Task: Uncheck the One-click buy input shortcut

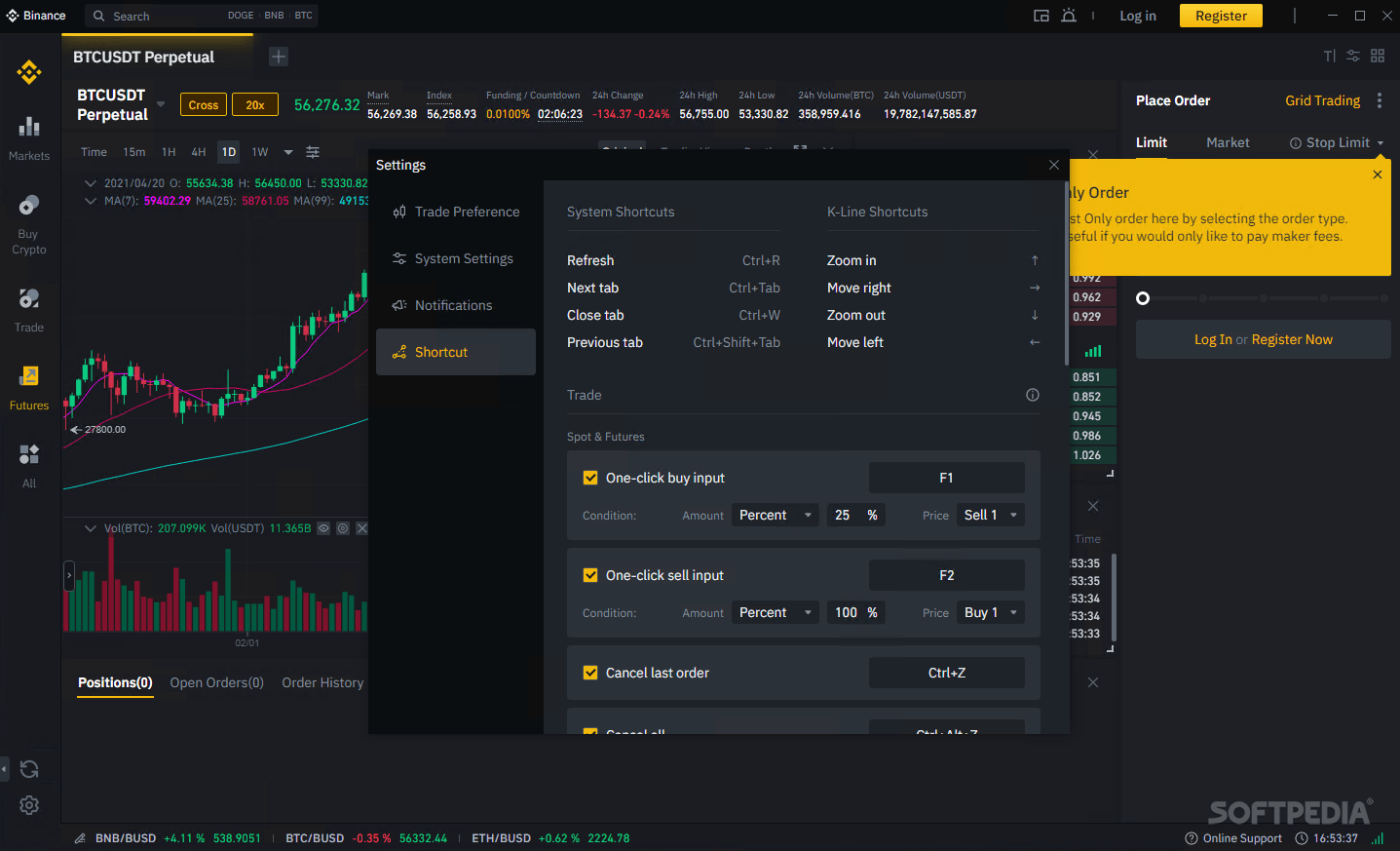Action: 590,478
